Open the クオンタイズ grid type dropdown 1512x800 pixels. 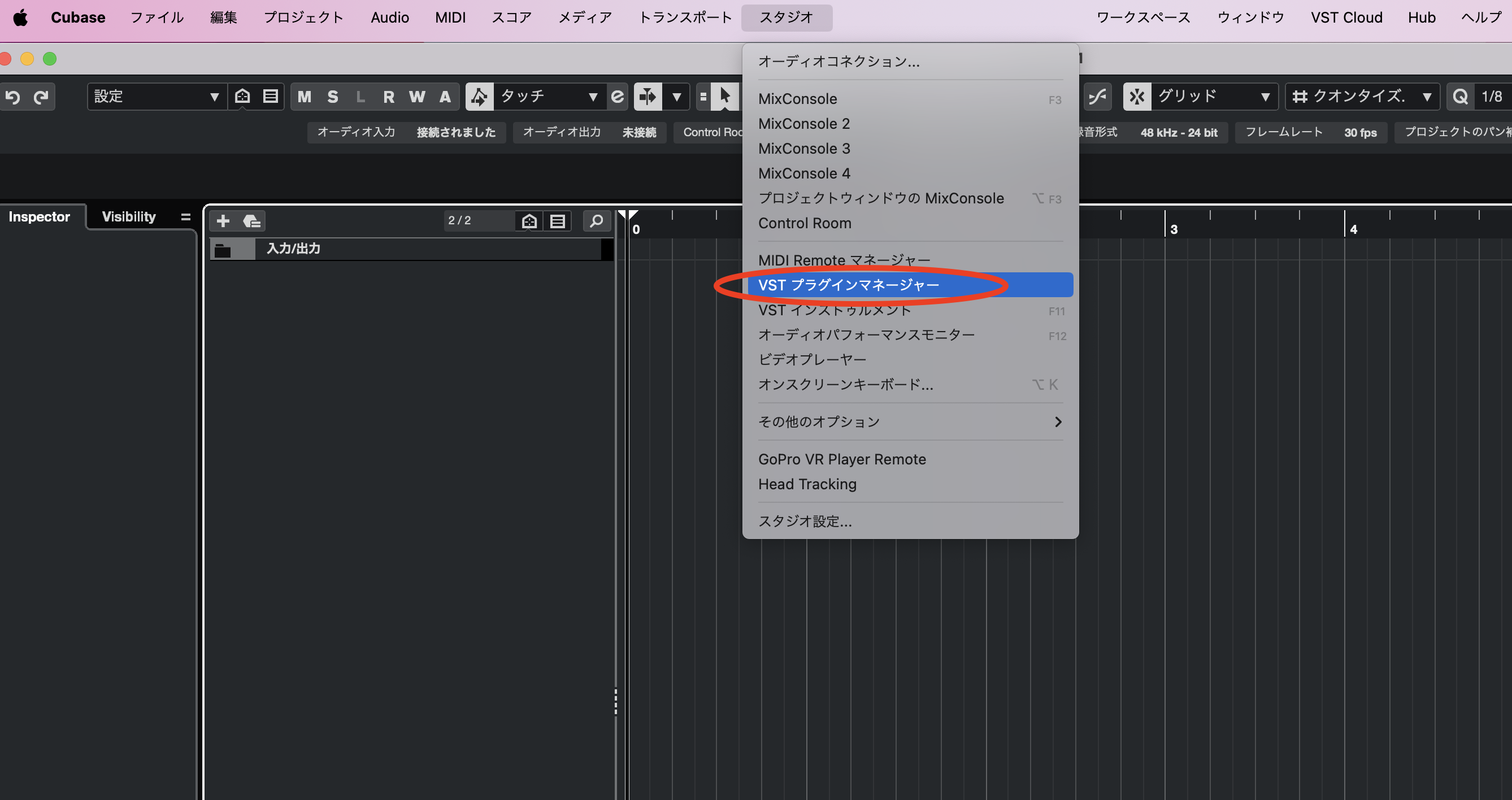(x=1362, y=97)
